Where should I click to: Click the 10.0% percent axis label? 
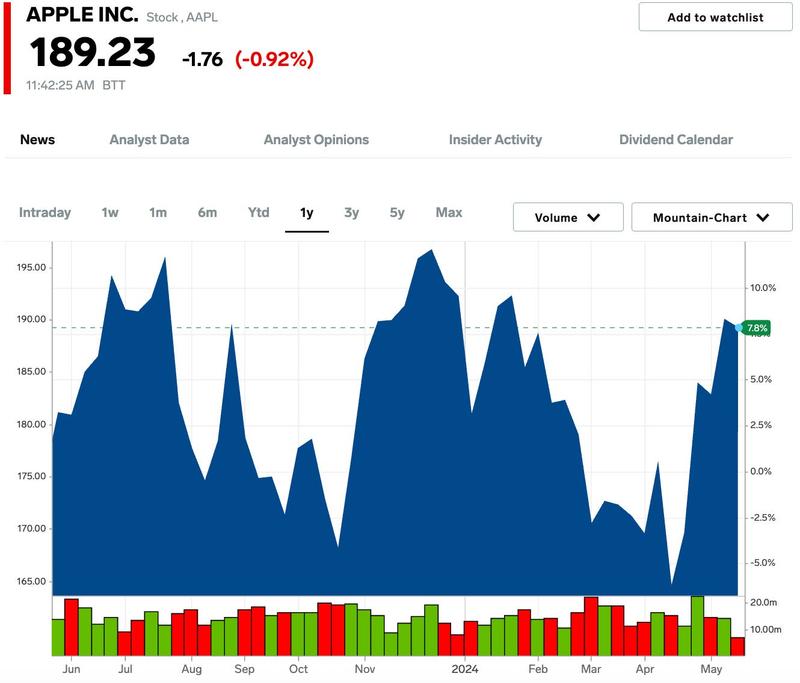click(763, 288)
